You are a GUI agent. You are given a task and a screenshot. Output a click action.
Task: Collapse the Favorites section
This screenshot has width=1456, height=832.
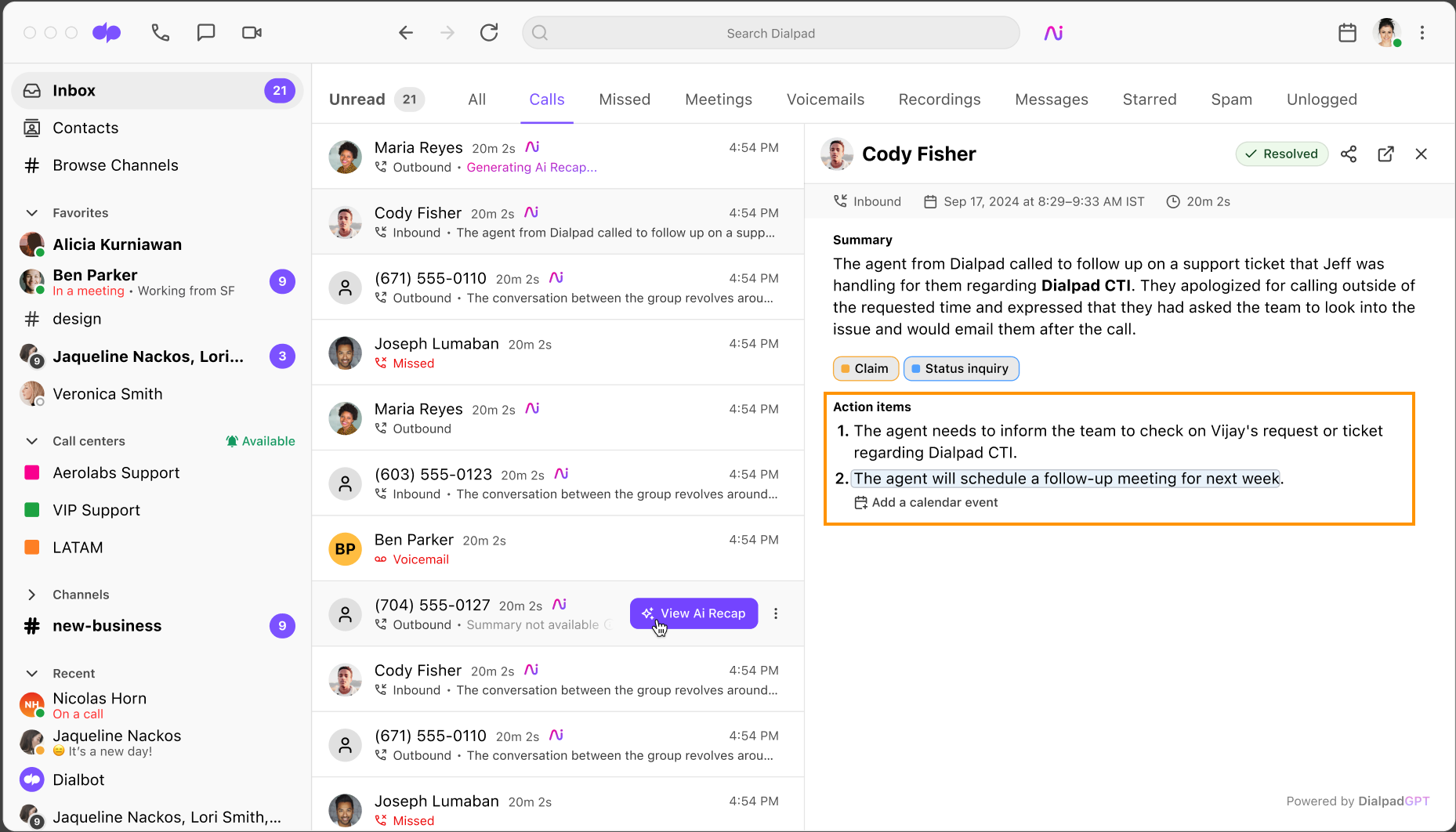(x=32, y=213)
